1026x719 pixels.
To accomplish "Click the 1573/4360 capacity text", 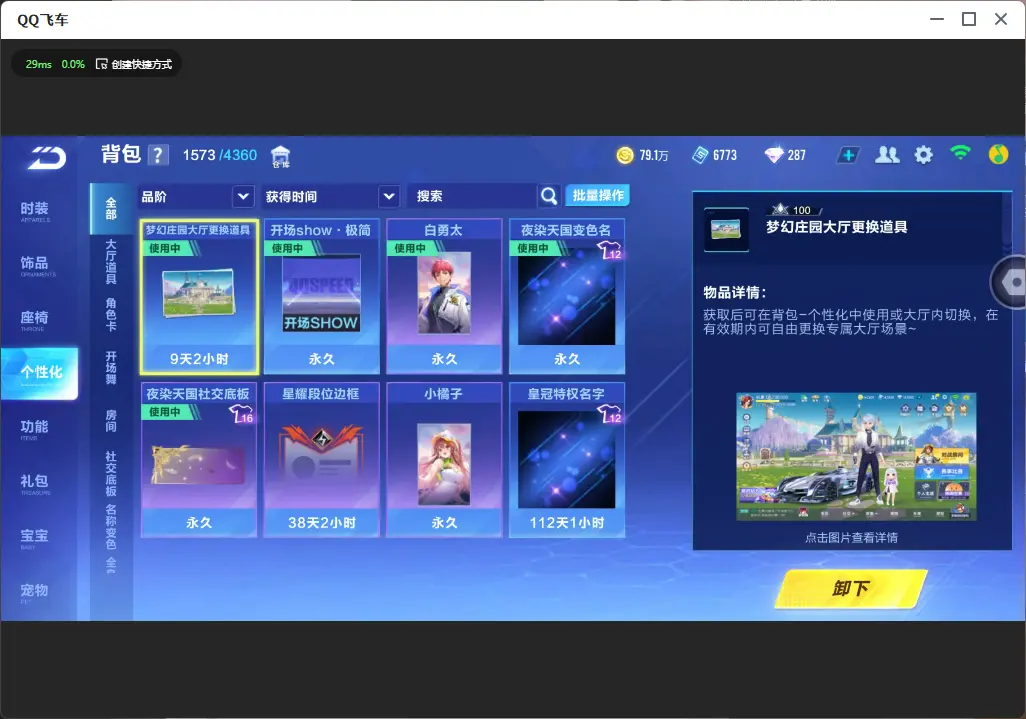I will (x=220, y=155).
